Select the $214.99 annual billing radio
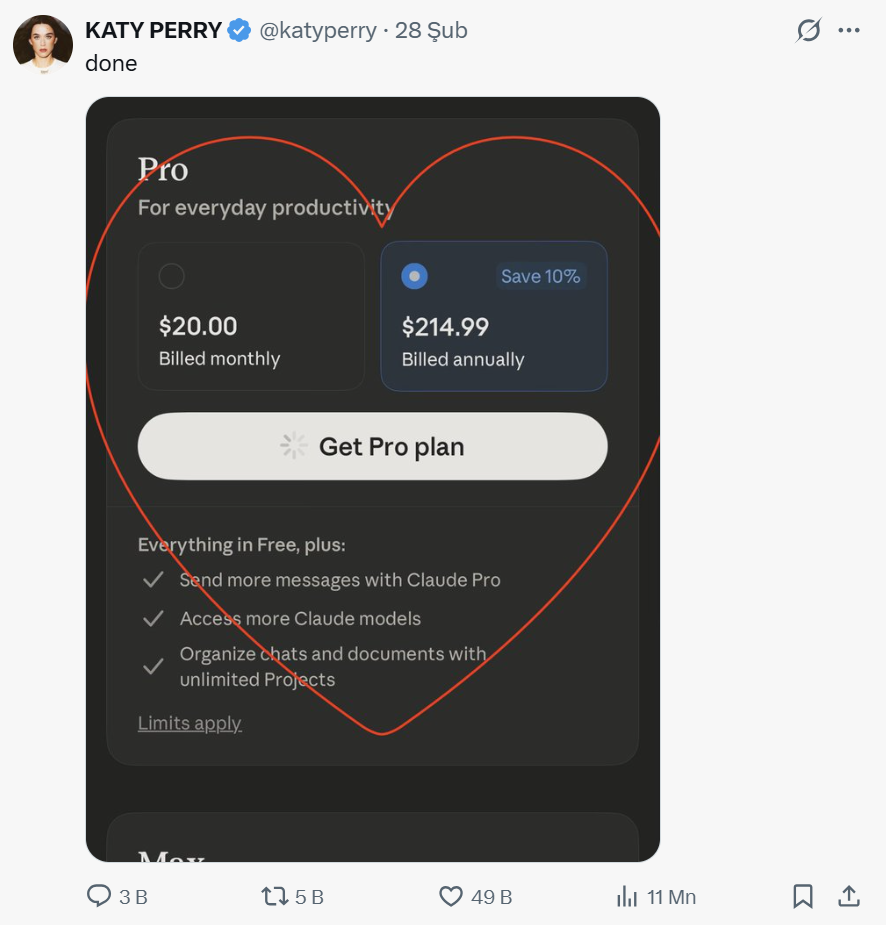The width and height of the screenshot is (886, 925). tap(414, 276)
